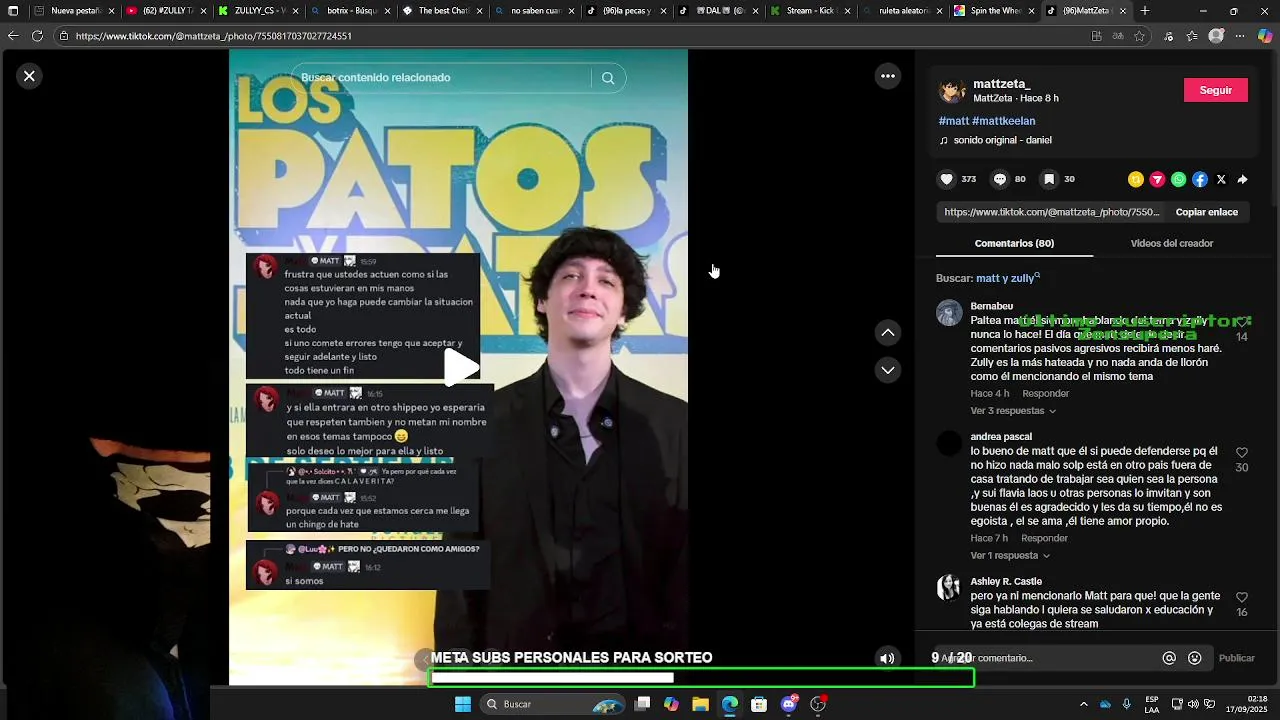The width and height of the screenshot is (1280, 720).
Task: Switch to 'Videos del creador' tab
Action: tap(1171, 244)
